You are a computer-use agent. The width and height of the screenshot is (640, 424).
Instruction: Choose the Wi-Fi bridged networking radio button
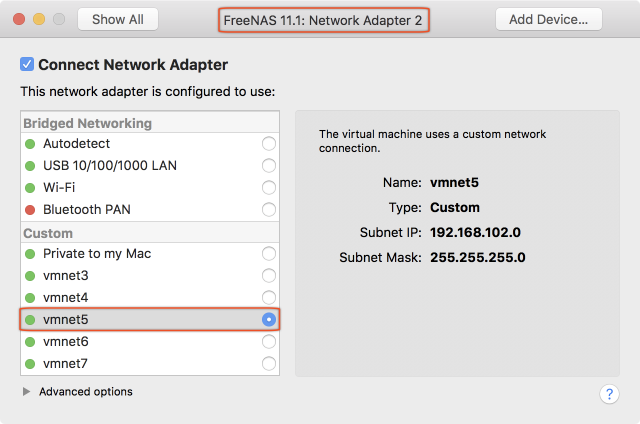pyautogui.click(x=268, y=187)
